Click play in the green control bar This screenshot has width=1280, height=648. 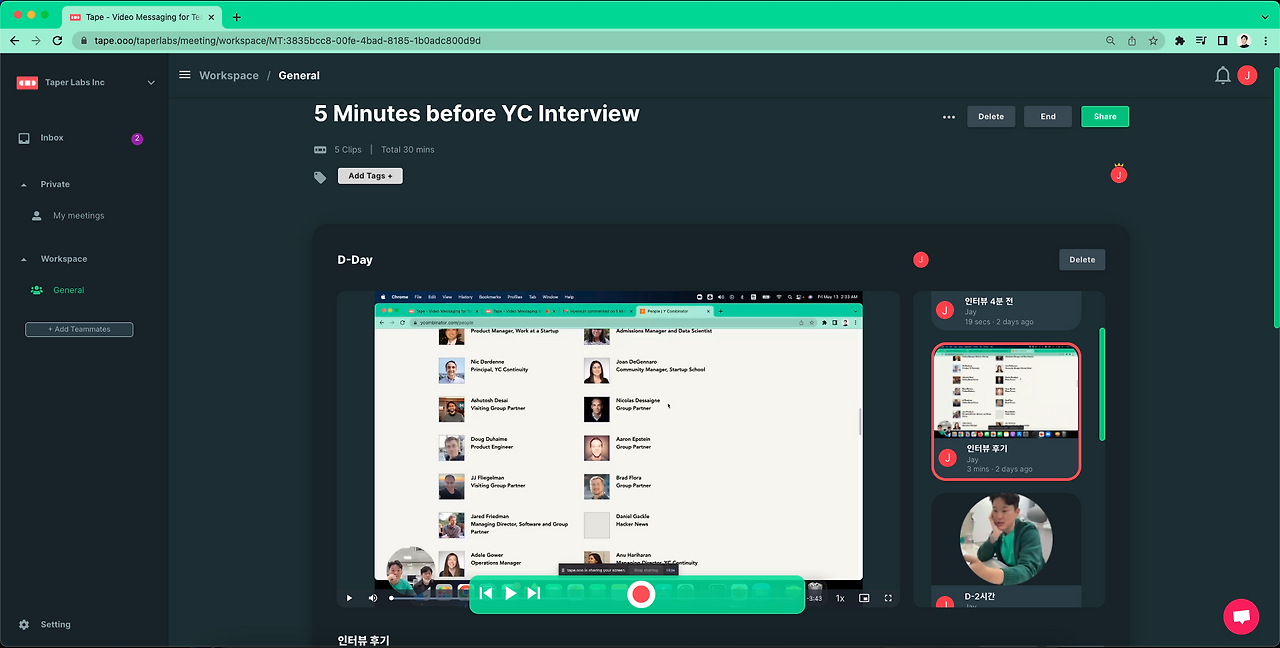click(x=510, y=593)
